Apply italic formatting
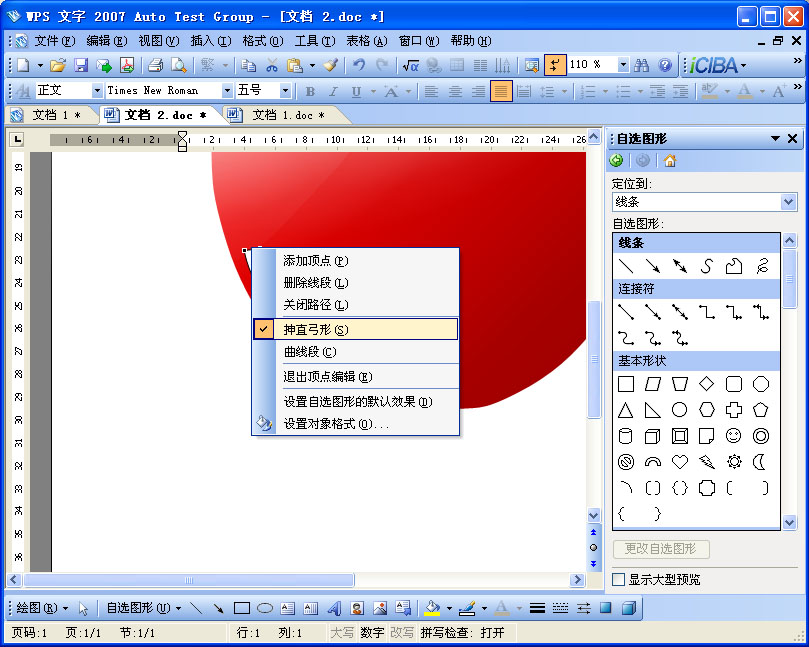Viewport: 809px width, 647px height. coord(334,90)
